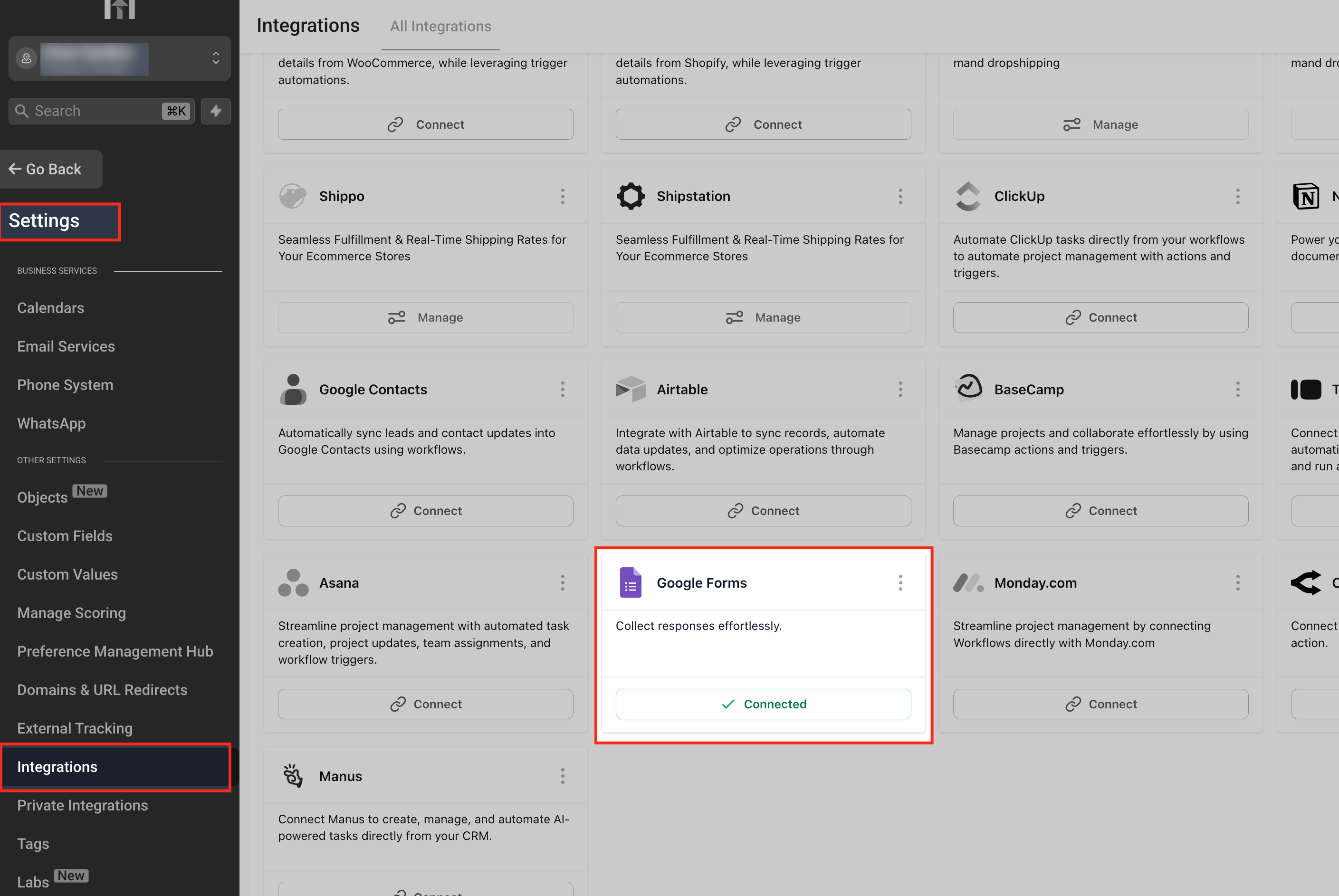Viewport: 1339px width, 896px height.
Task: Click the Asana integration icon
Action: coord(293,582)
